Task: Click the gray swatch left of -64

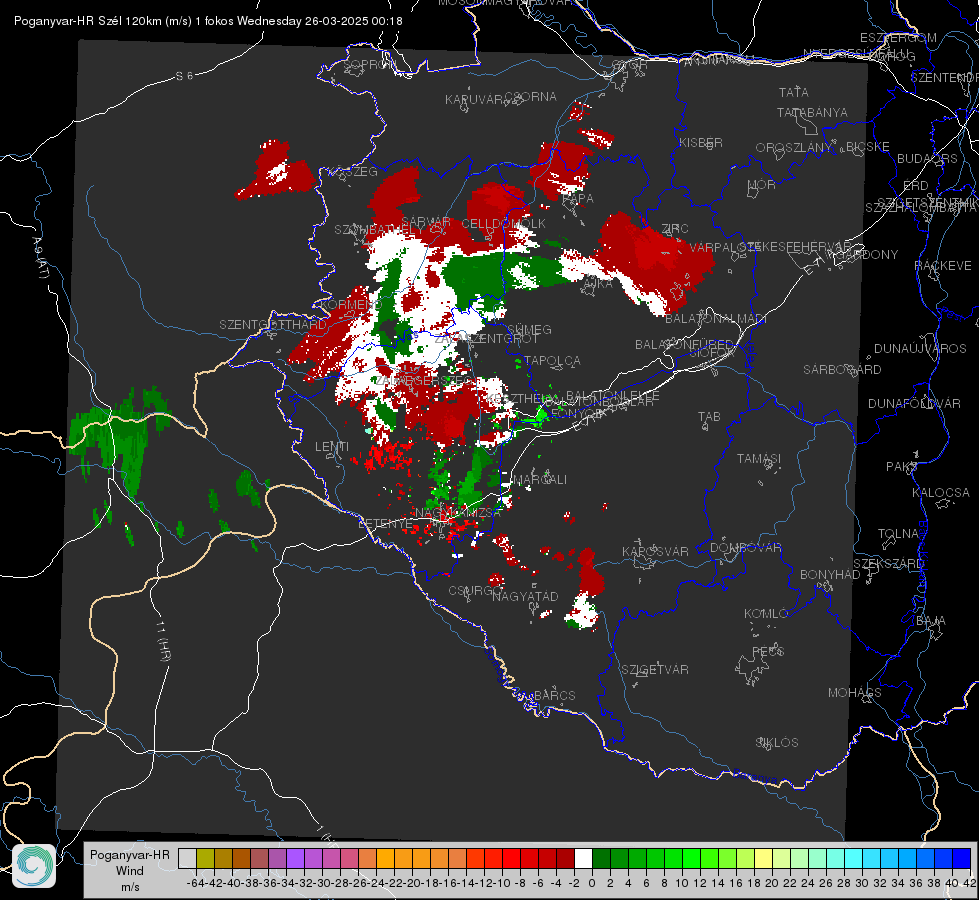Action: point(187,859)
